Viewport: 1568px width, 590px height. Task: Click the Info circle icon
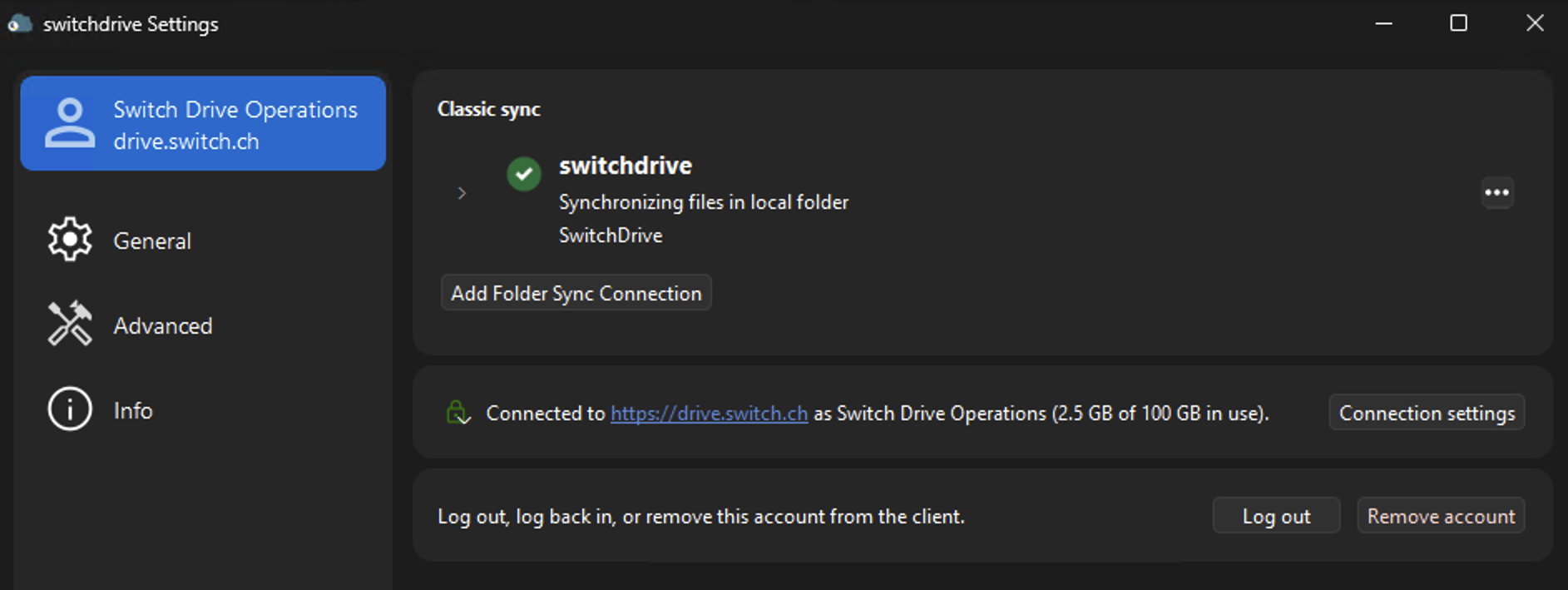click(x=70, y=409)
